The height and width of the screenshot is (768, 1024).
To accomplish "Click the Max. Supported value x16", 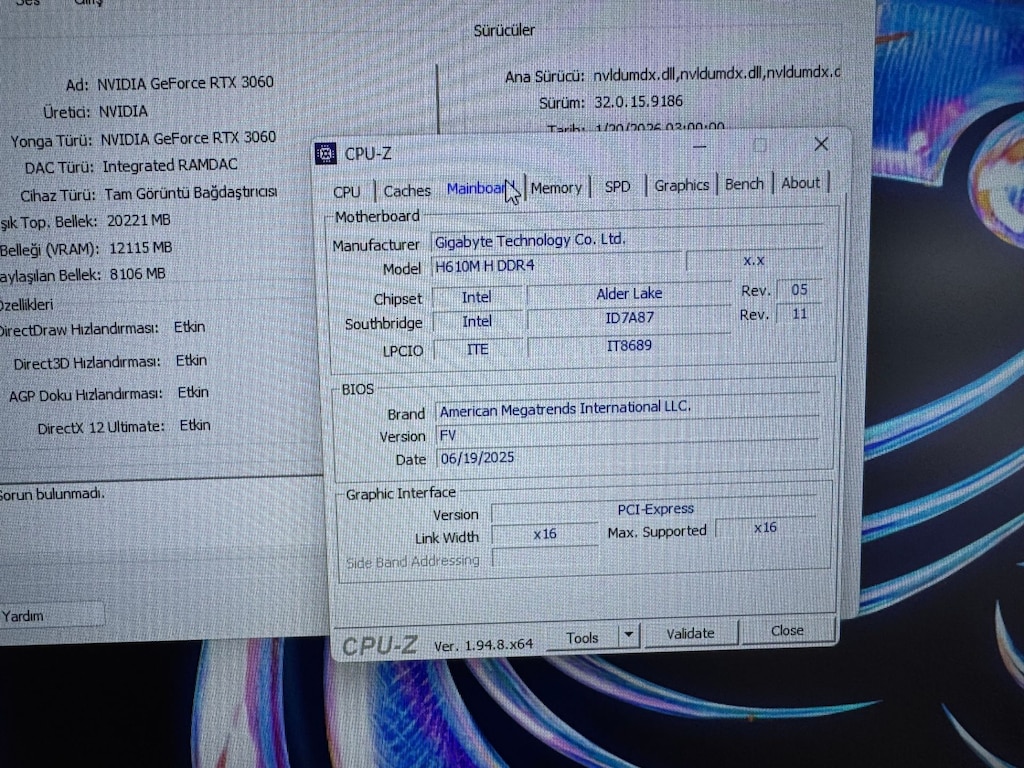I will click(x=765, y=528).
